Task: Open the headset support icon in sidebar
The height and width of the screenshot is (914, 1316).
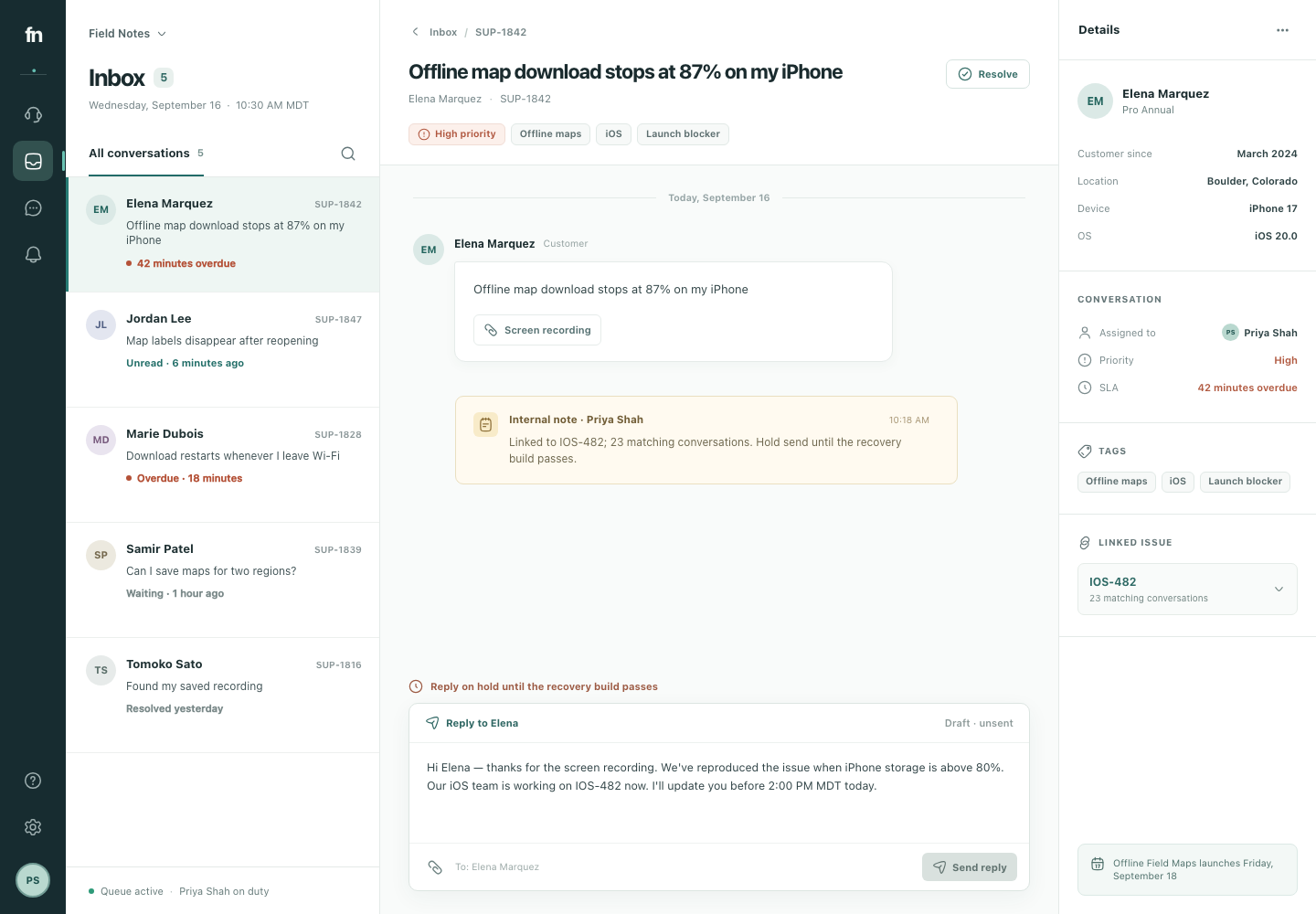Action: 33,114
